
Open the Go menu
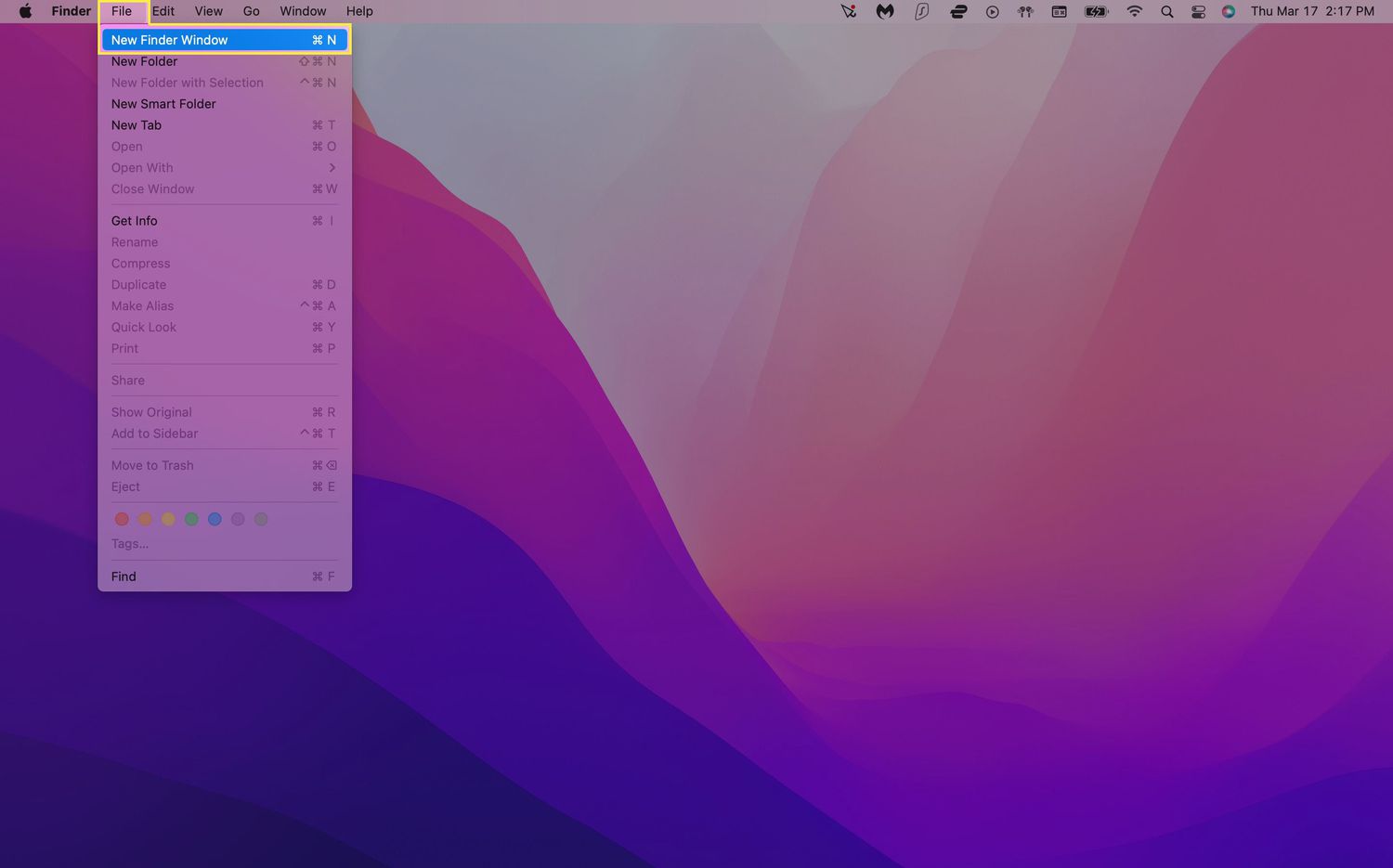pyautogui.click(x=251, y=11)
